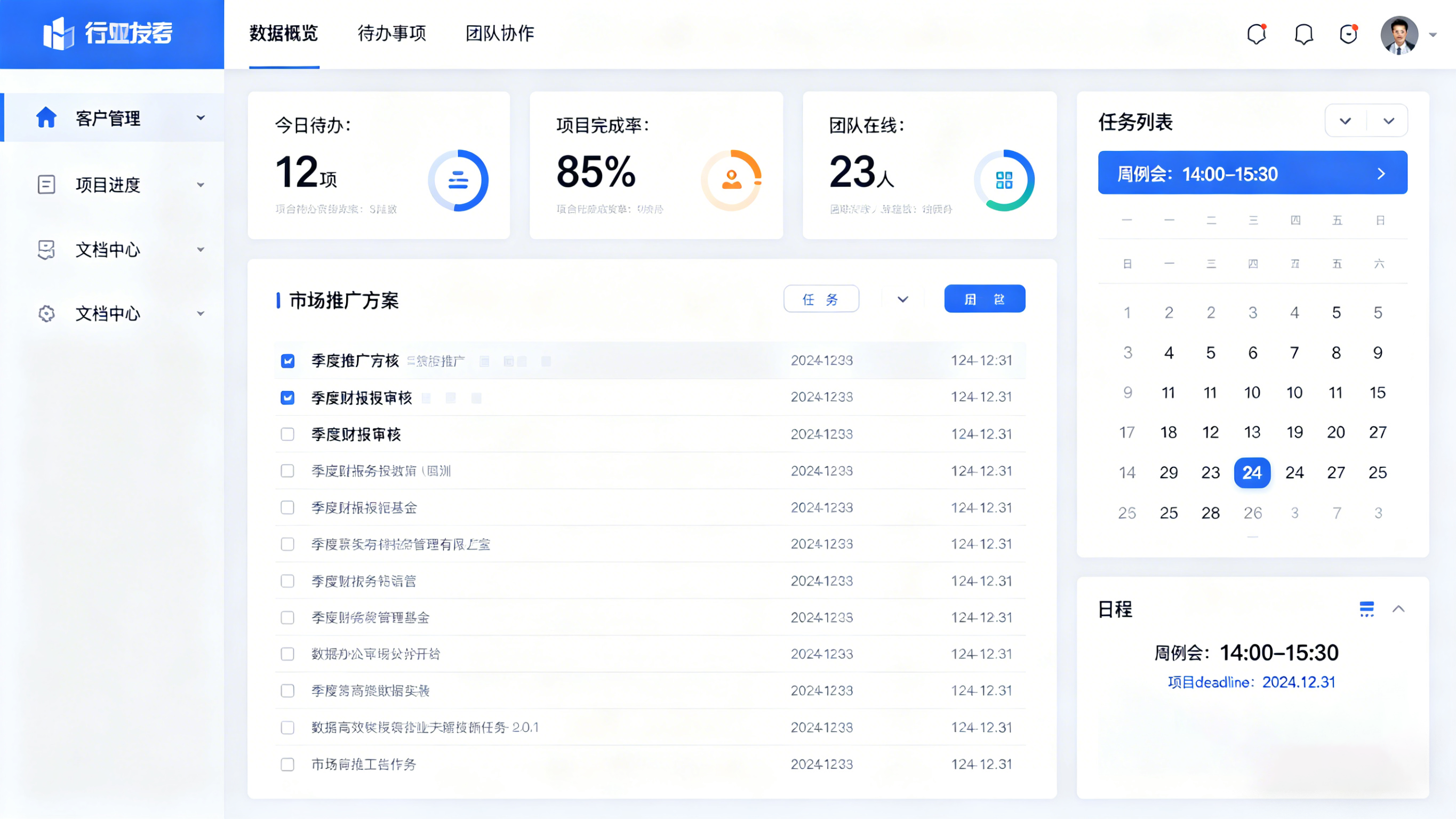Uncheck the 季度推广方核 task
This screenshot has height=819, width=1456.
pyautogui.click(x=288, y=360)
